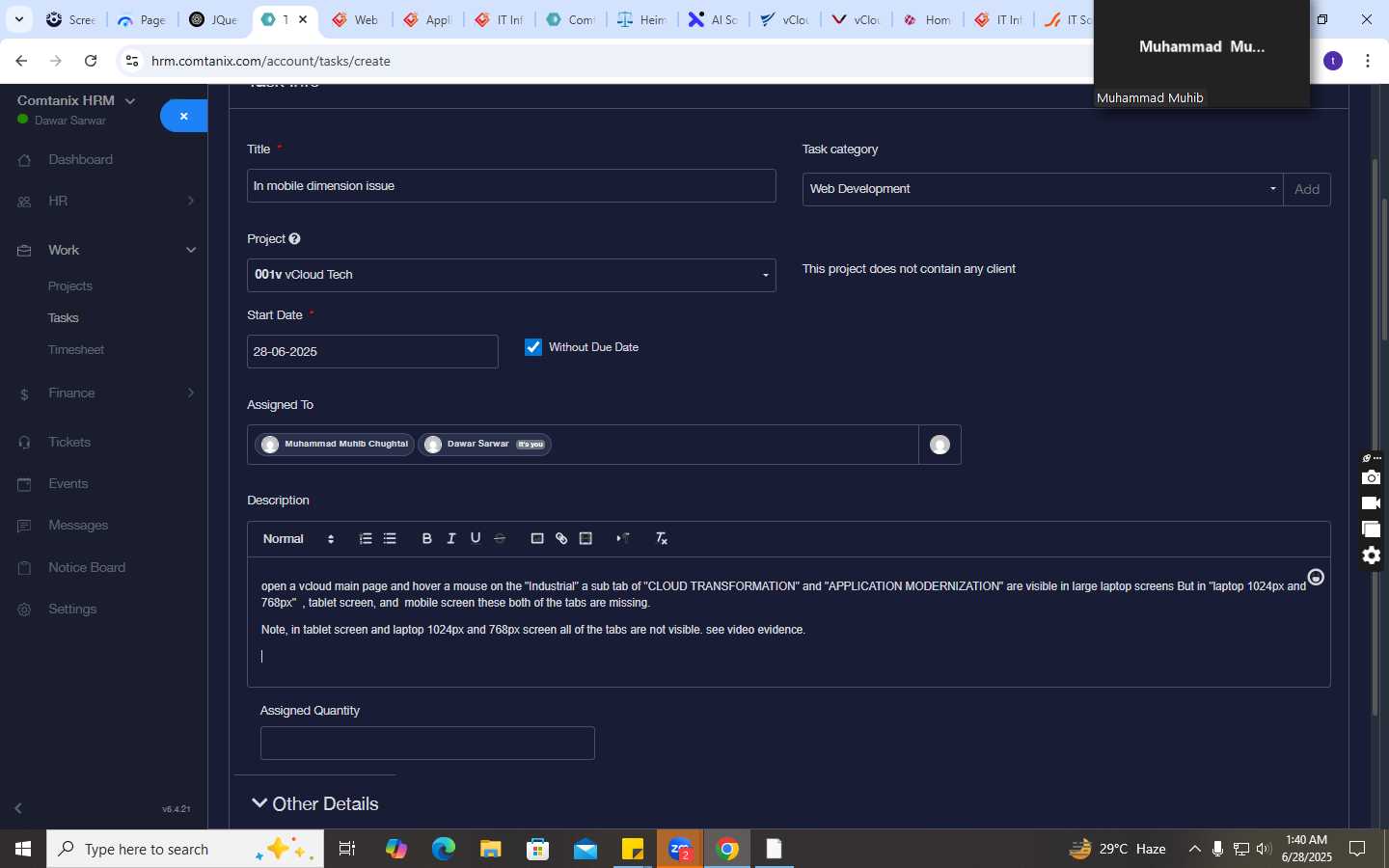Open the Timesheet submenu item
The image size is (1389, 868).
pos(76,350)
